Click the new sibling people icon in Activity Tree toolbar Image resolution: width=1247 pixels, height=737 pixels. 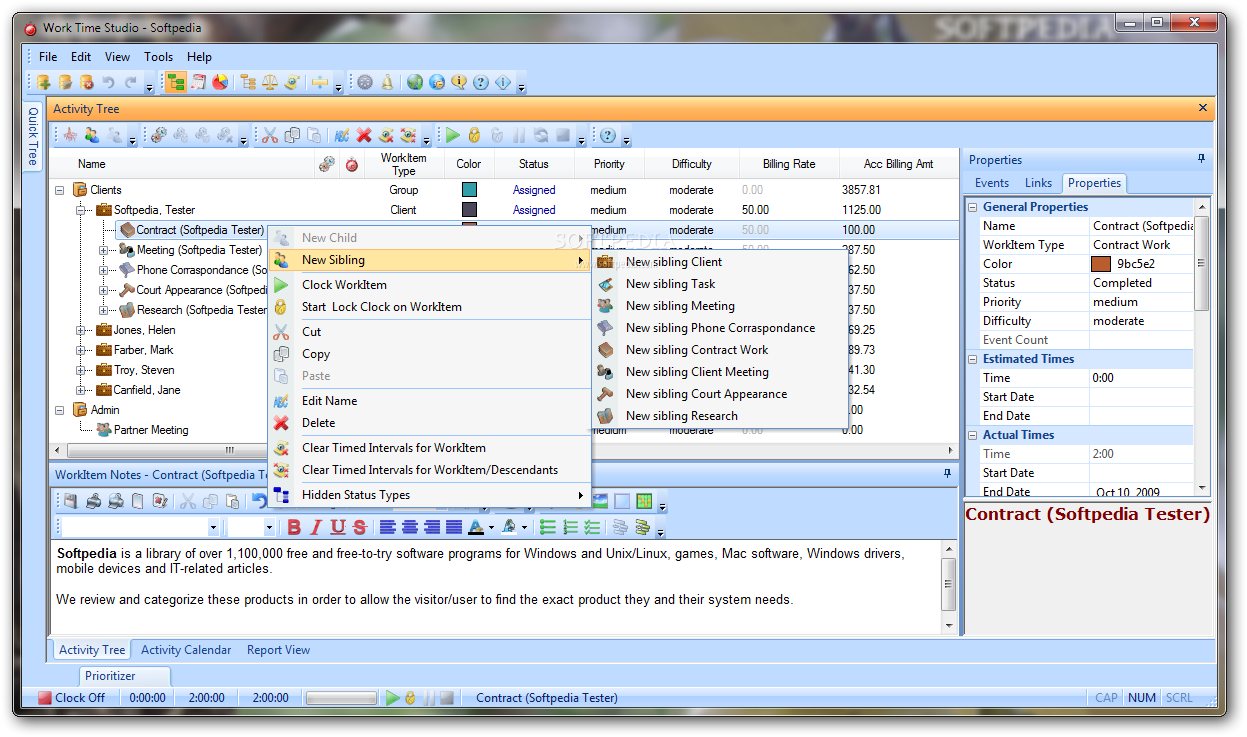point(92,135)
